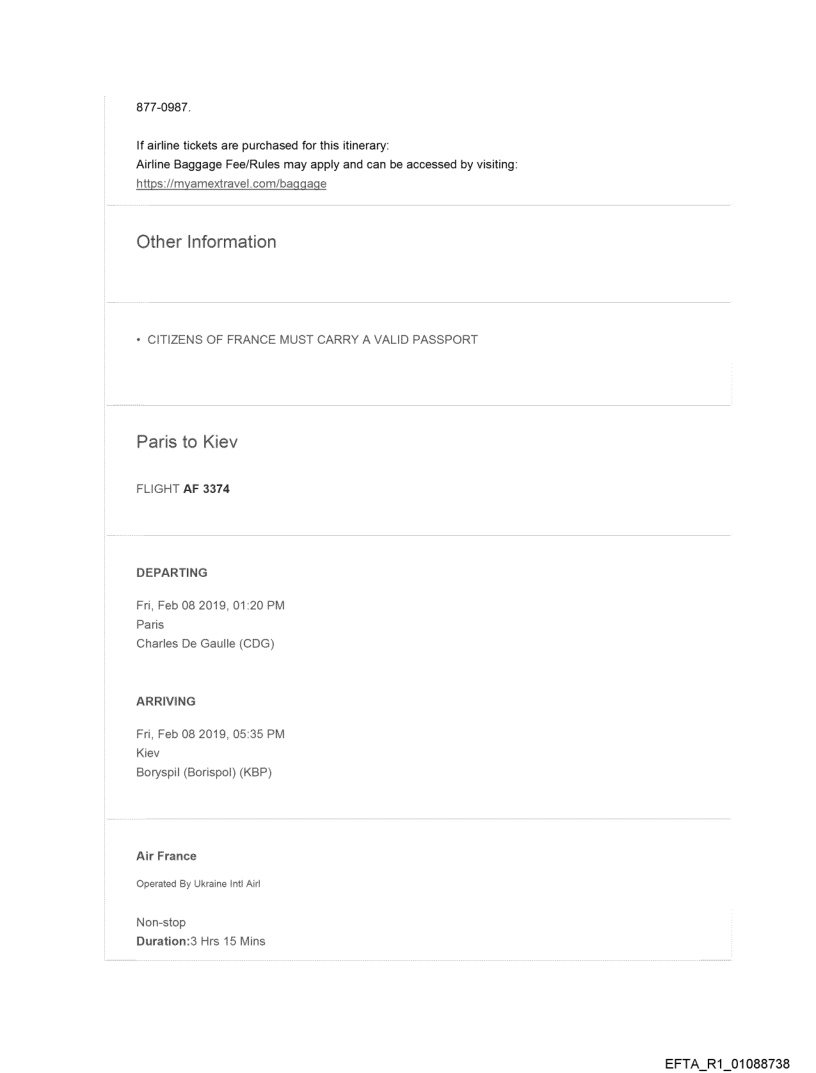The image size is (816, 1073).
Task: Click the citizens of France passport notice
Action: coord(307,340)
